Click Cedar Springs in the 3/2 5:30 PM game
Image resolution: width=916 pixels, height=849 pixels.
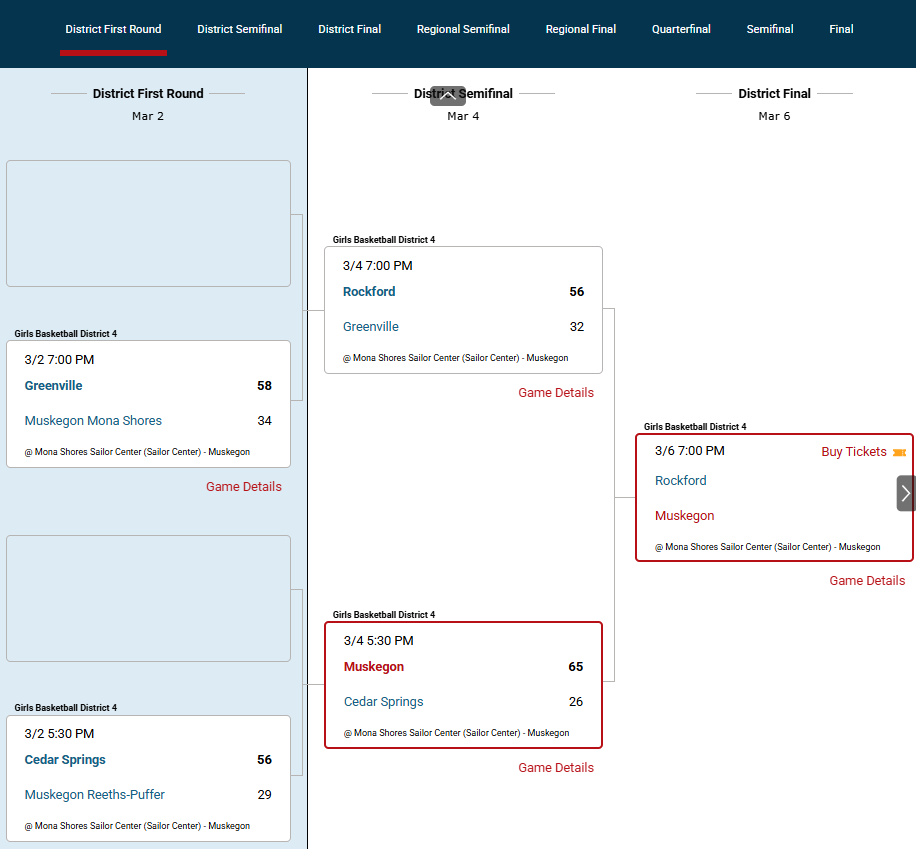[x=65, y=760]
